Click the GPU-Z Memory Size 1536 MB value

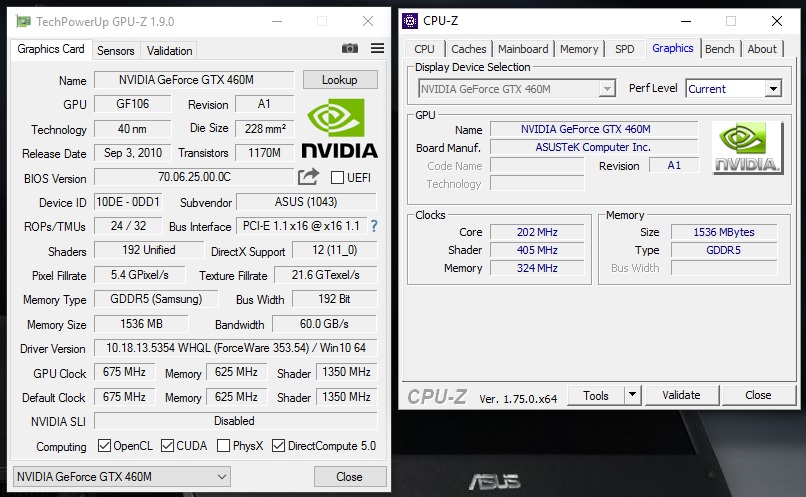(x=141, y=324)
